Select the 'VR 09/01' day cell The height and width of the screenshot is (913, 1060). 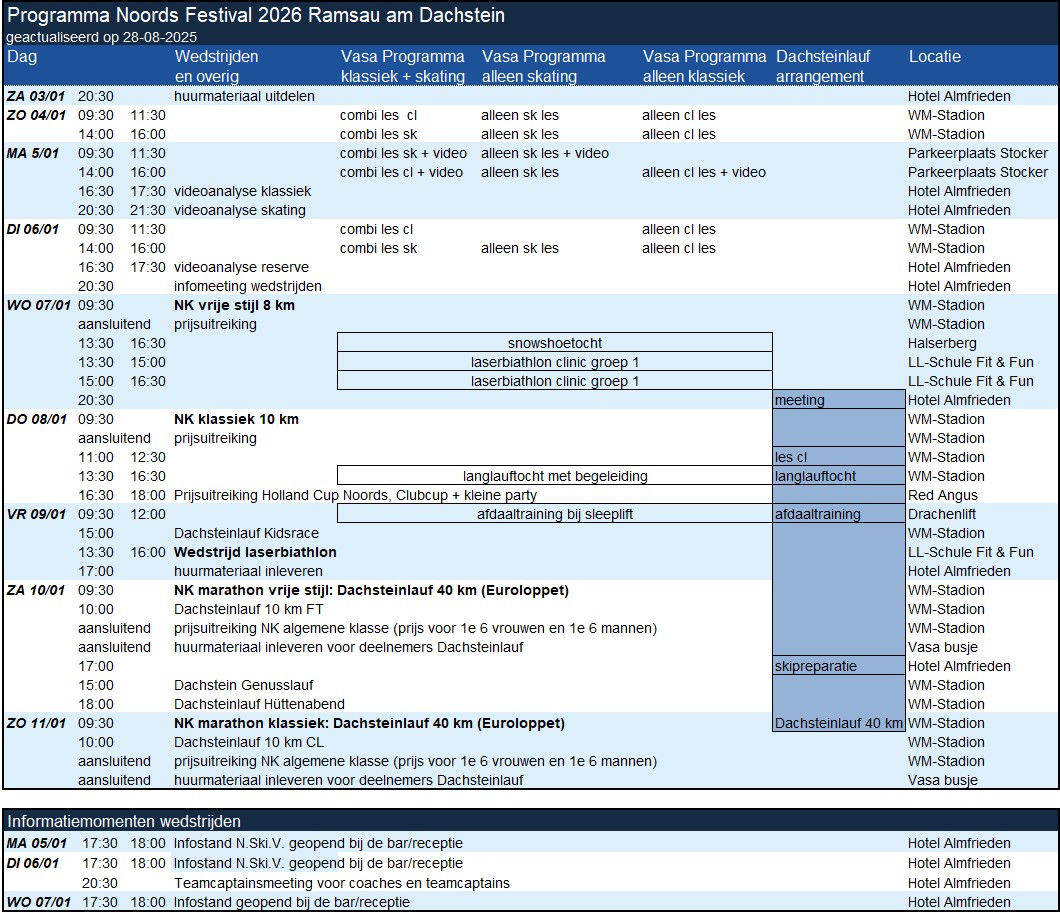coord(36,514)
